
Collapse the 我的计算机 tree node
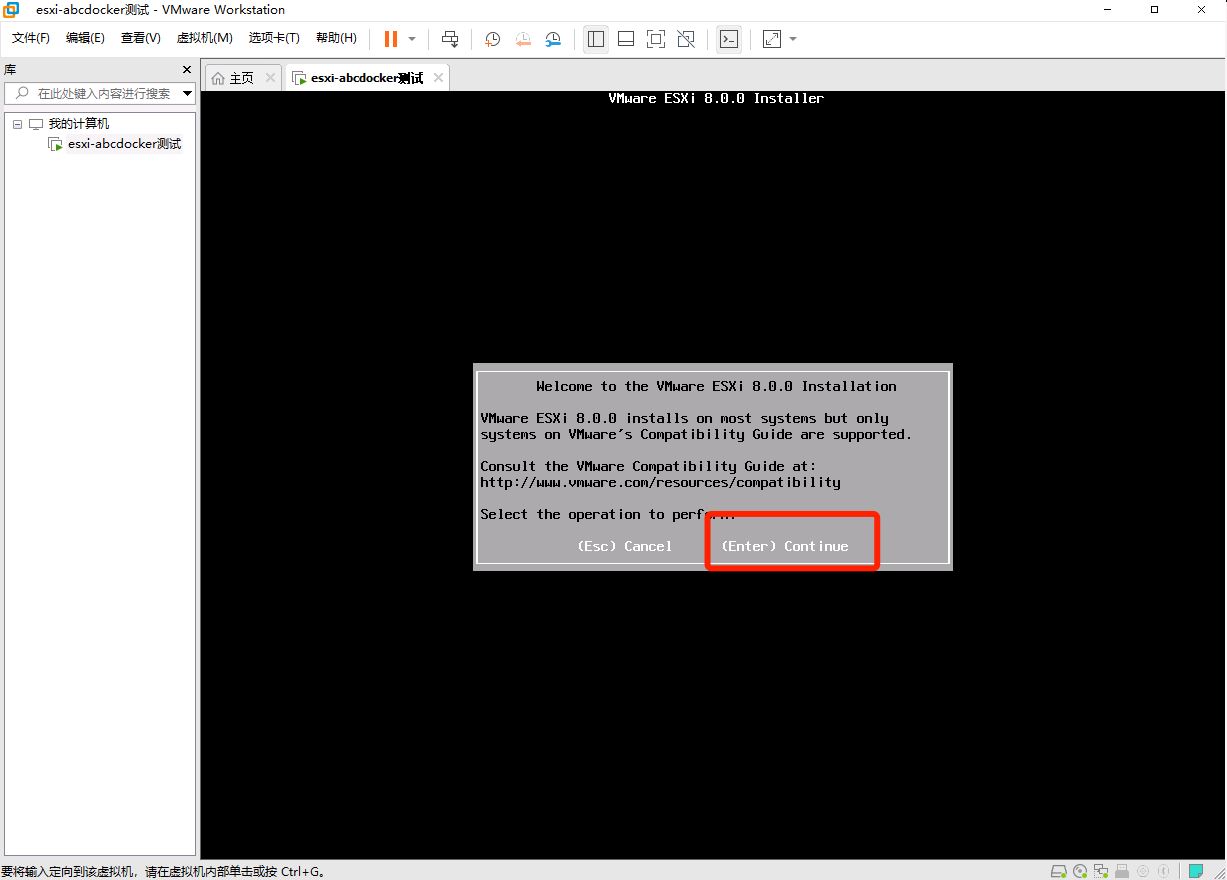pyautogui.click(x=17, y=124)
